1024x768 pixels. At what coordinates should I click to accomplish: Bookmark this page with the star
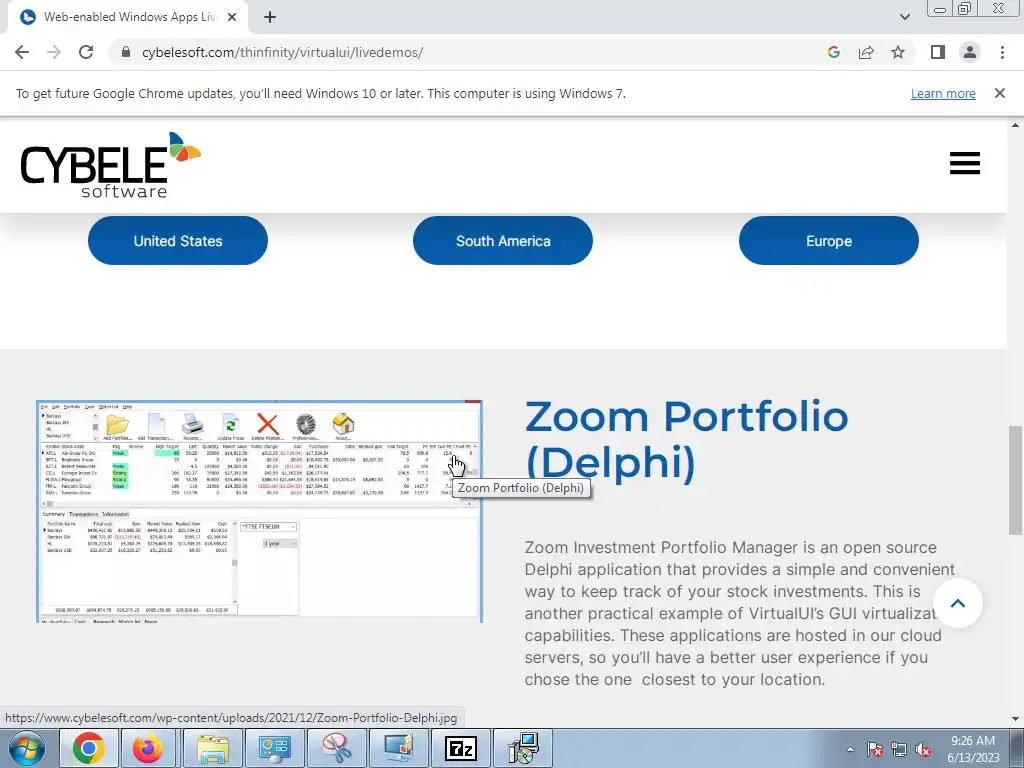coord(898,52)
